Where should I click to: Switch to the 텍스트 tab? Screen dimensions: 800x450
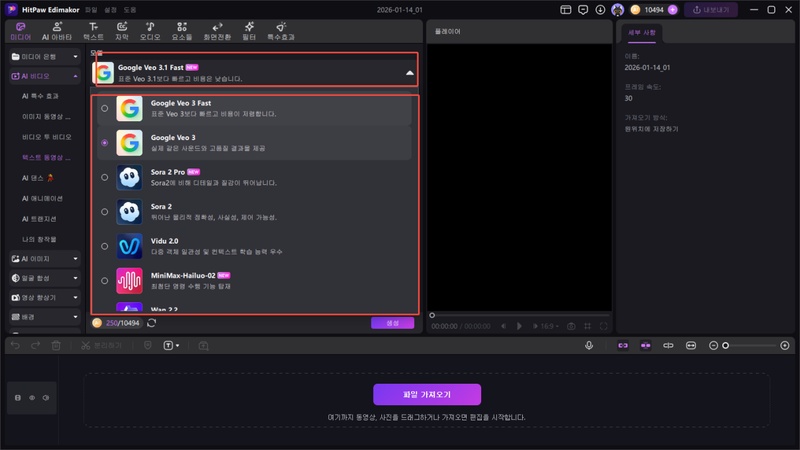pyautogui.click(x=93, y=31)
